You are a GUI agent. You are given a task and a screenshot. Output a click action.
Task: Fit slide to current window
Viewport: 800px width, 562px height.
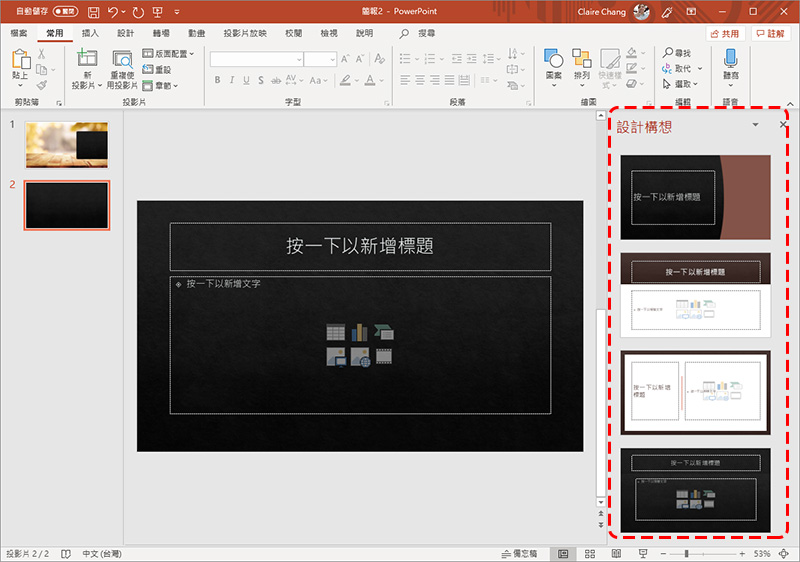(784, 554)
